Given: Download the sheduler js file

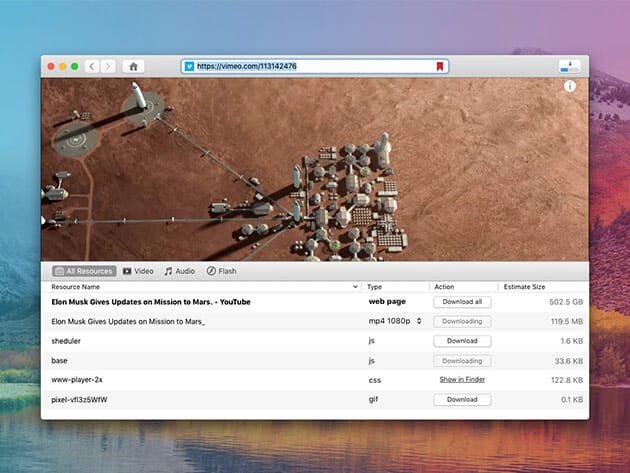Looking at the screenshot, I should pos(462,341).
